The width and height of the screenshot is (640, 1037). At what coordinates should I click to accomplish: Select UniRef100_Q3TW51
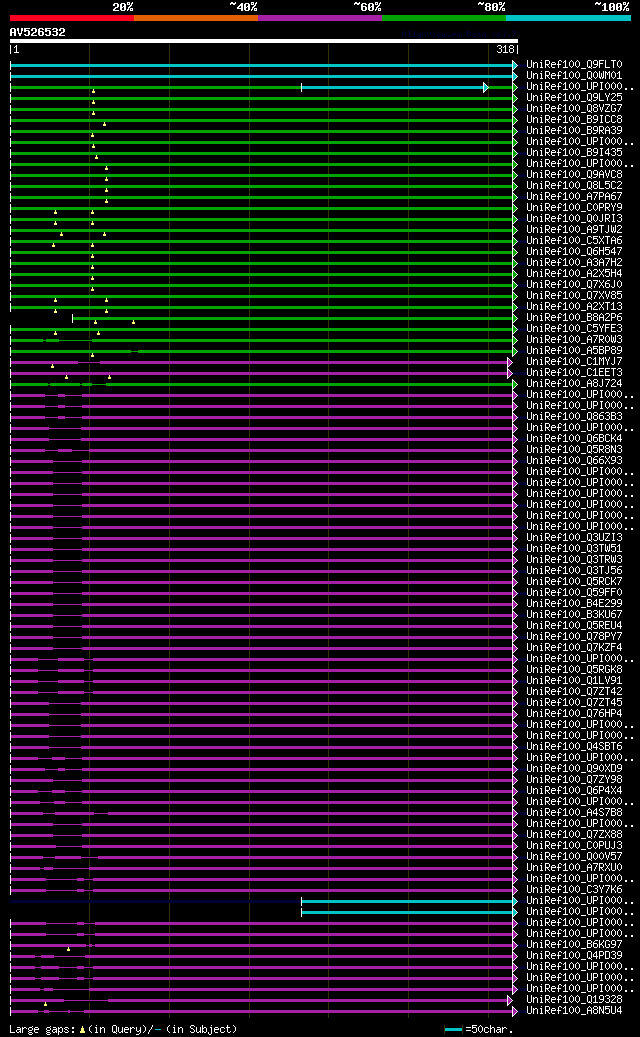point(574,548)
